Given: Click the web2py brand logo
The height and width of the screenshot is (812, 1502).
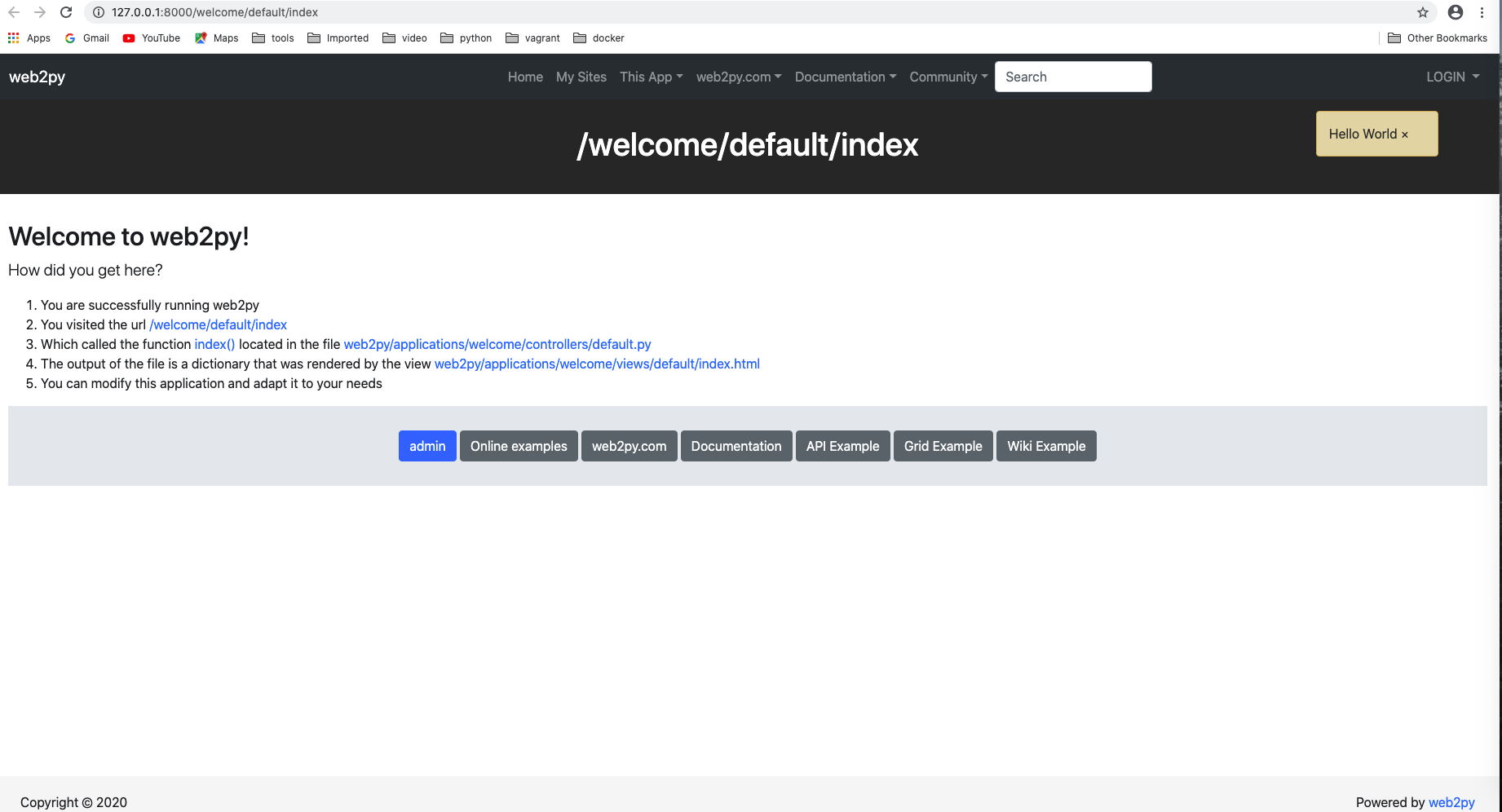Looking at the screenshot, I should click(x=37, y=77).
